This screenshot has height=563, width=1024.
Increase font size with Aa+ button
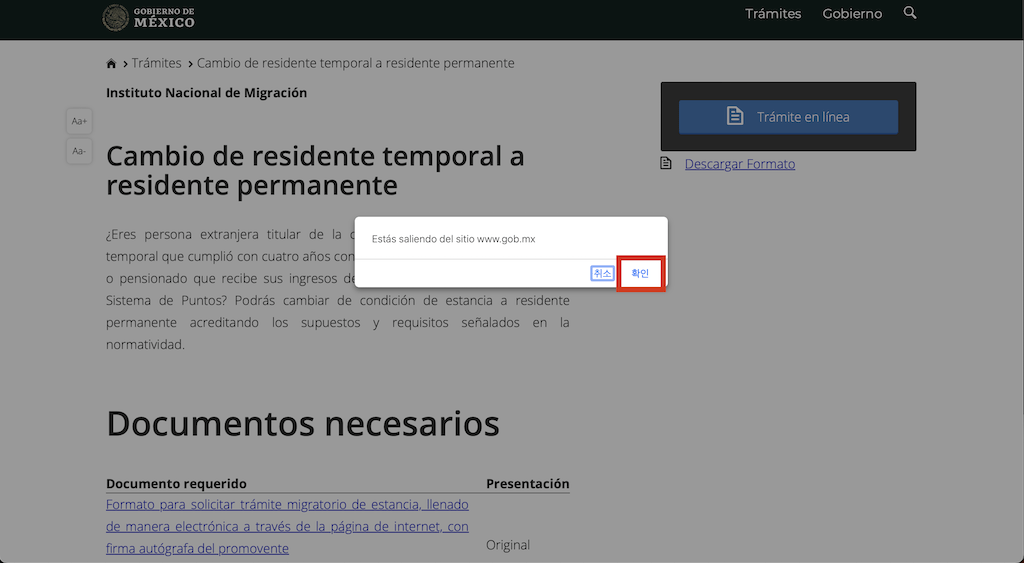tap(79, 121)
